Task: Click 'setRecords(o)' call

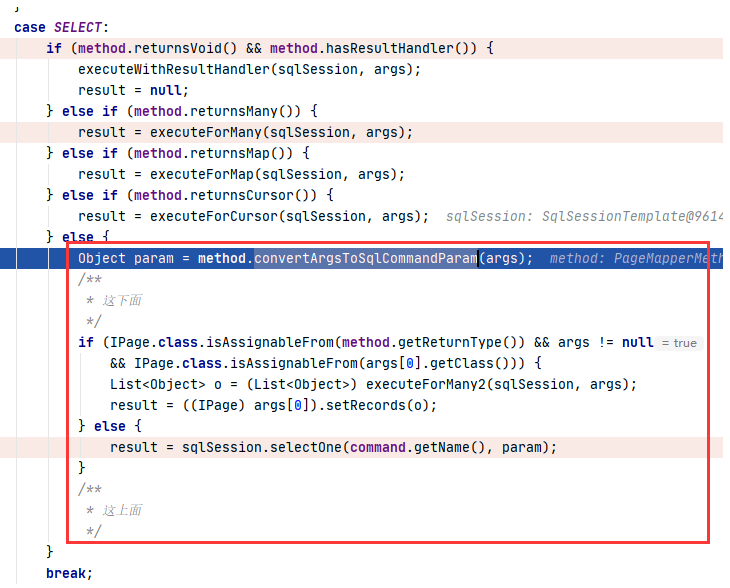Action: click(378, 405)
